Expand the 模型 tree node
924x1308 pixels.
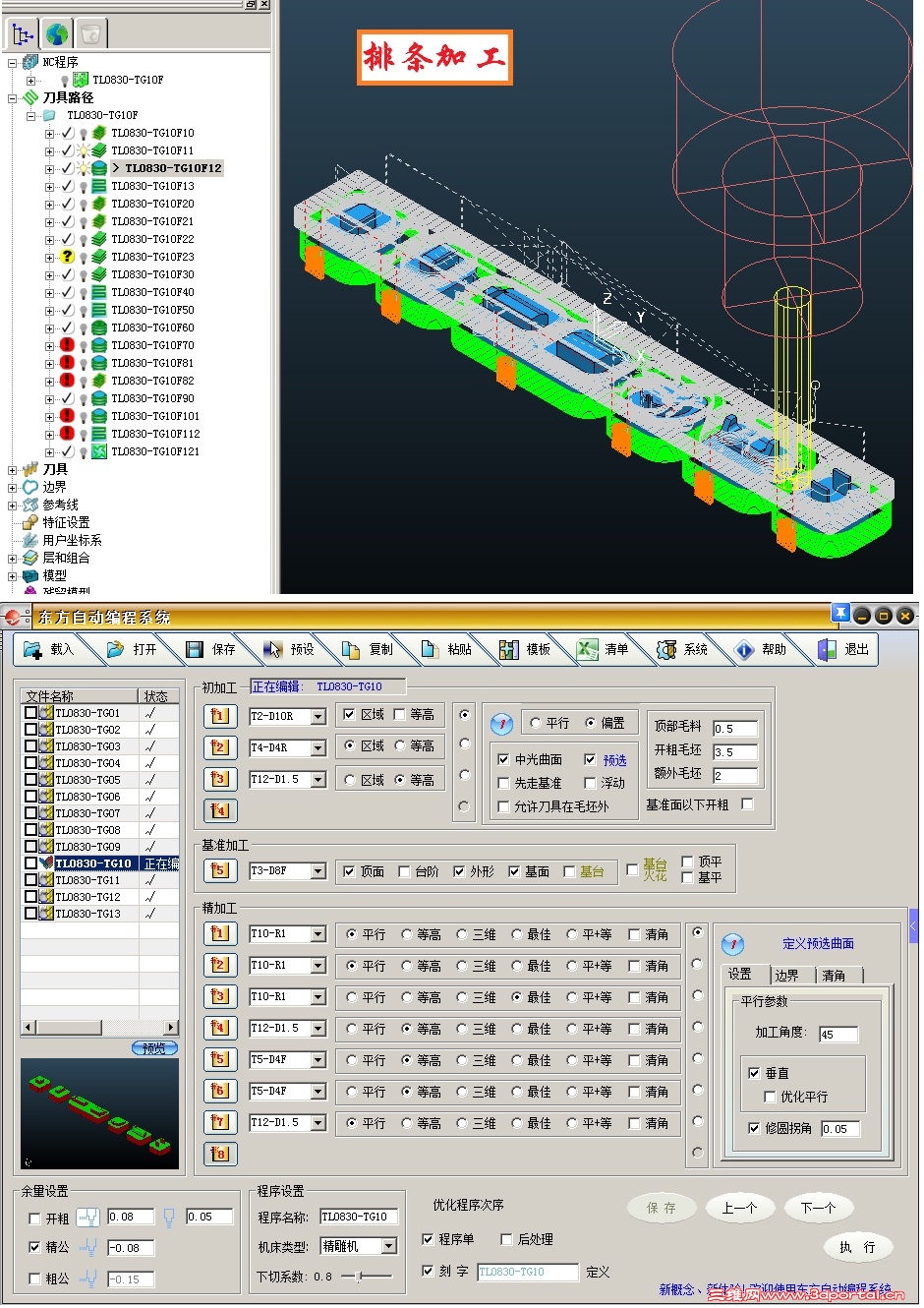coord(13,575)
